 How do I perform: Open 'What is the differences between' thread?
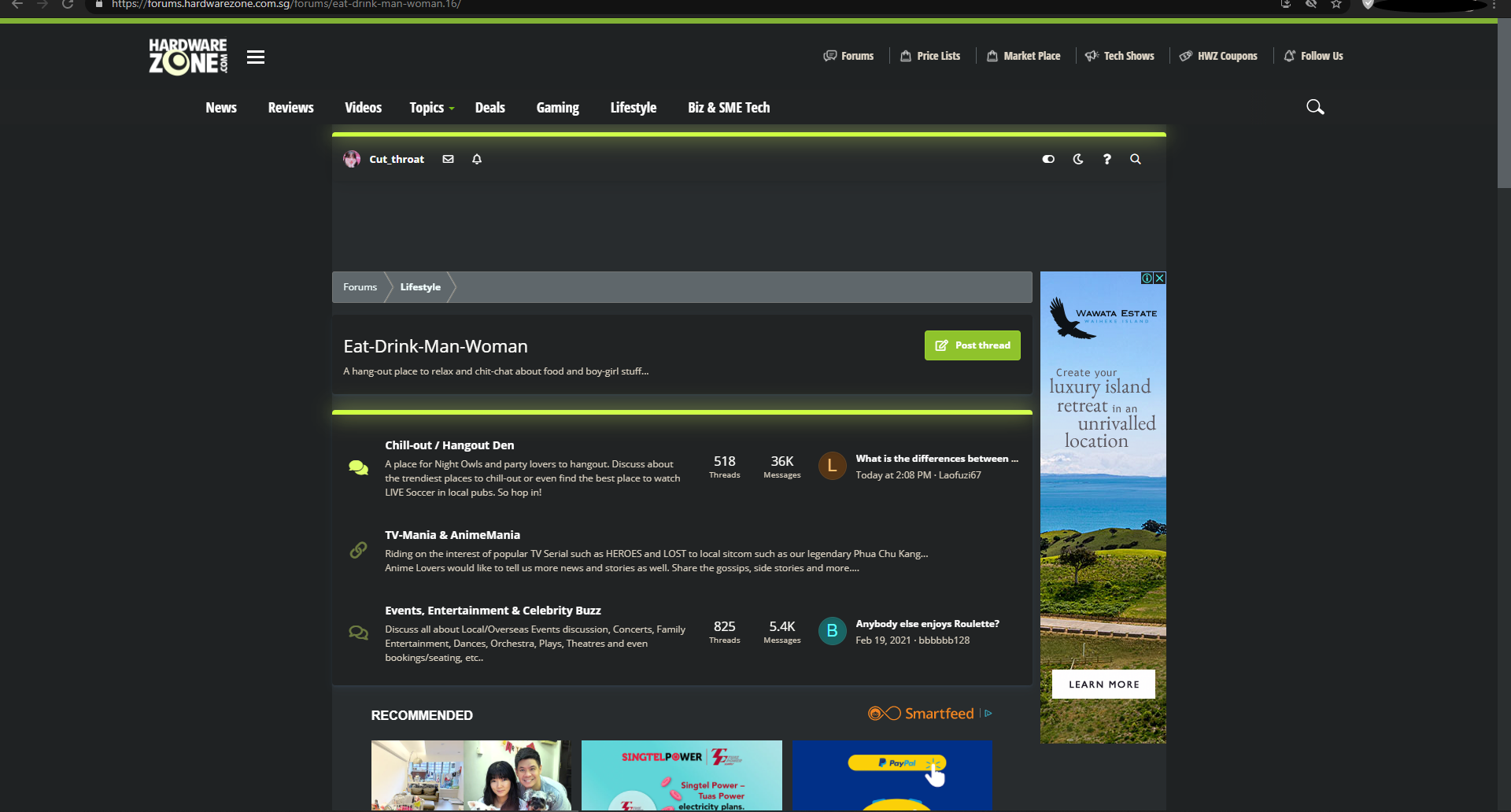click(937, 459)
